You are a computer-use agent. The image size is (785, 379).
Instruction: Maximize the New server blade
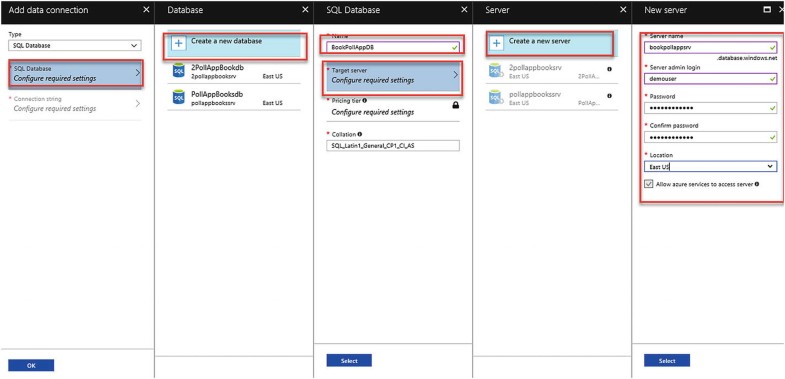click(x=766, y=10)
